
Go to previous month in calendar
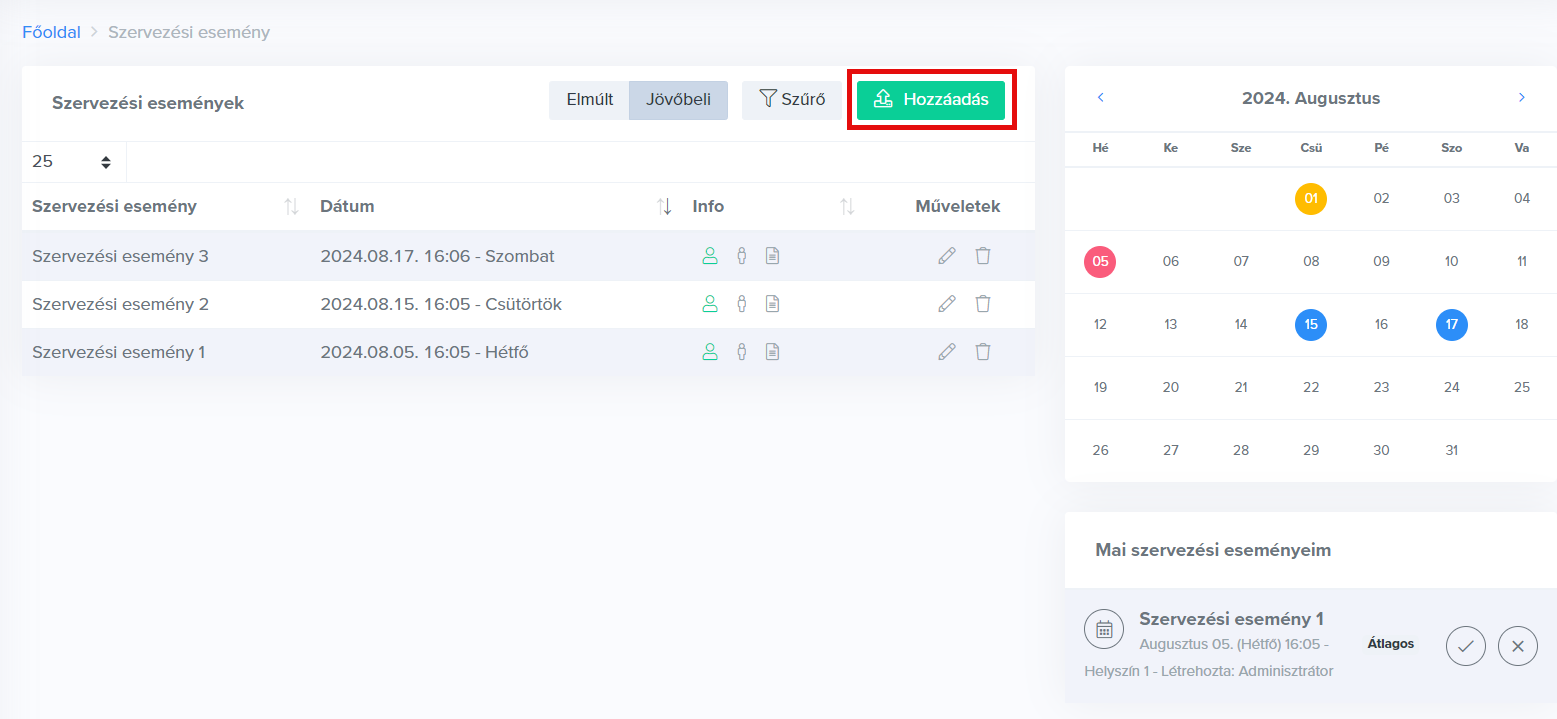click(x=1101, y=98)
